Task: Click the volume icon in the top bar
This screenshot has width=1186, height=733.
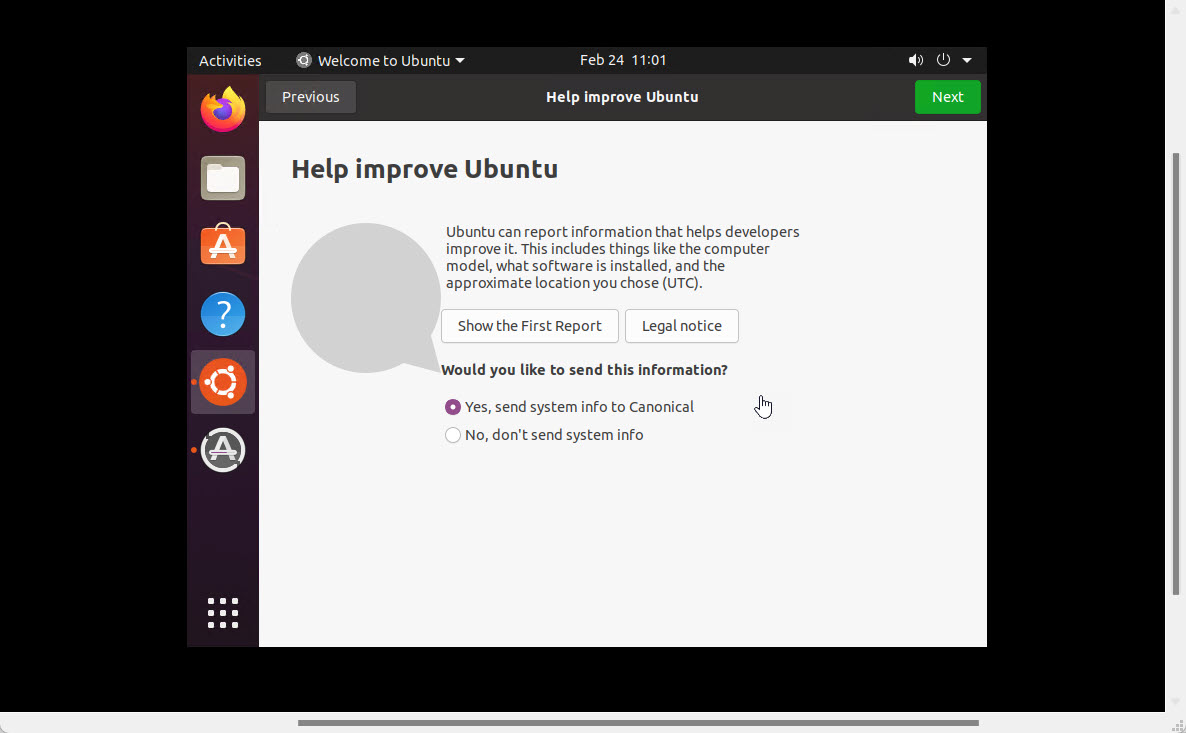Action: point(916,60)
